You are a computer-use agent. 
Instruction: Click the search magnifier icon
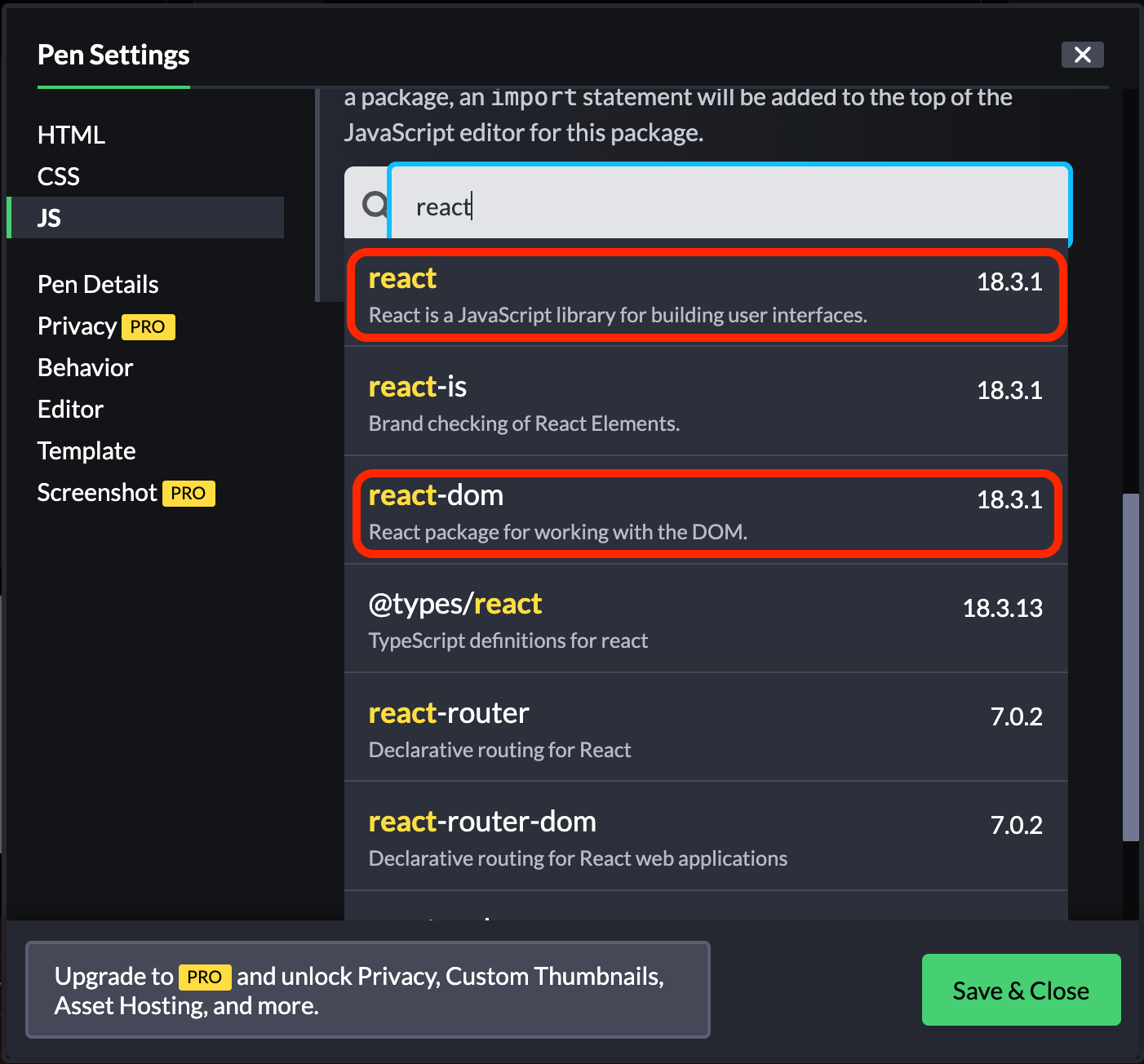tap(375, 205)
